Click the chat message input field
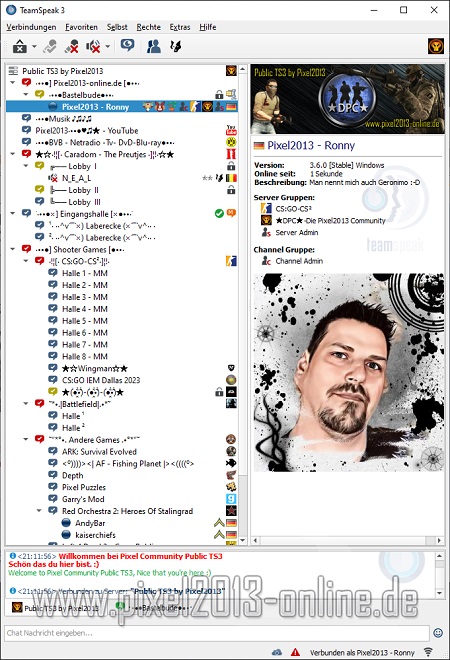Screen dimensions: 450x660 217,633
